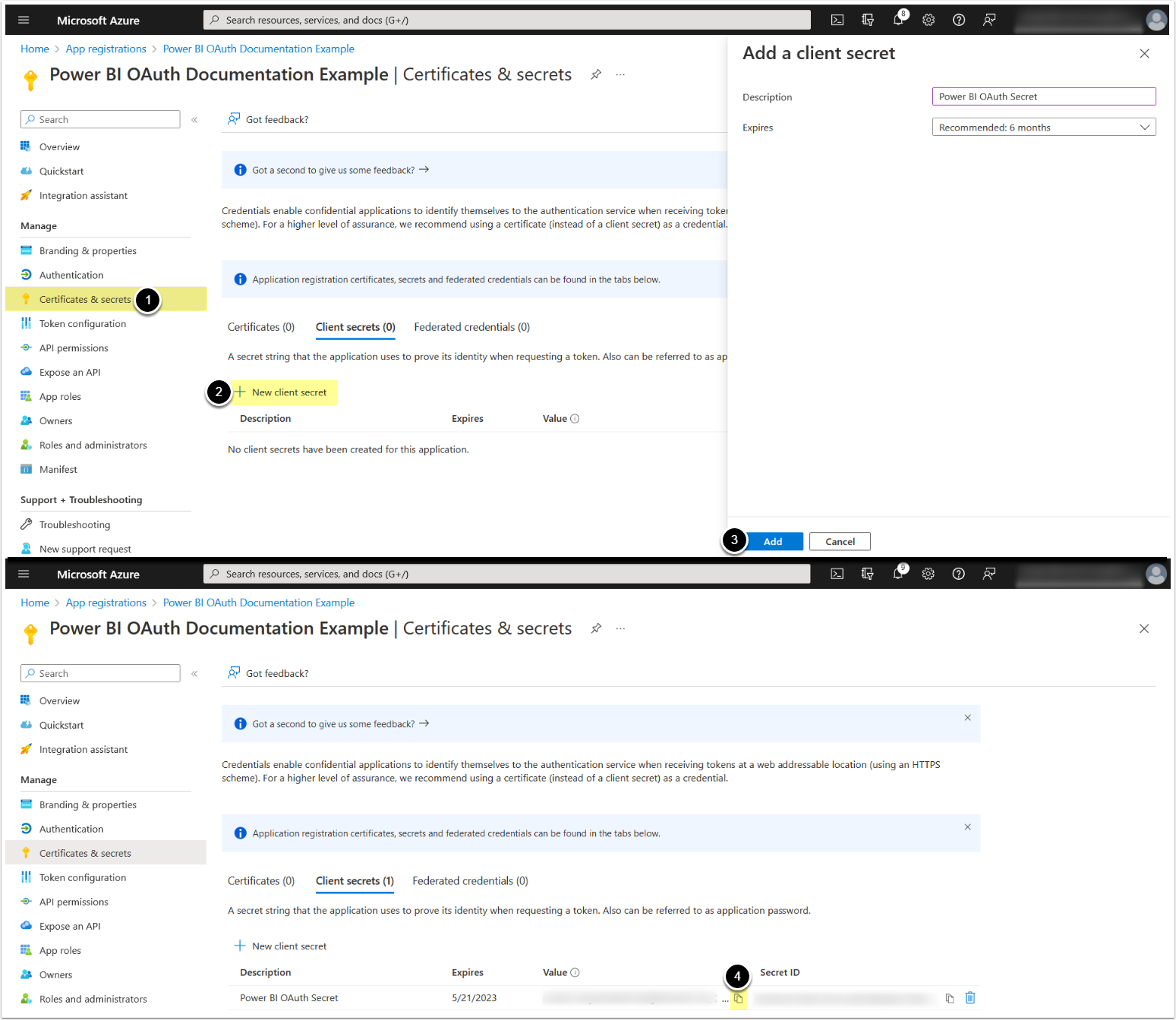The height and width of the screenshot is (1020, 1176).
Task: Go to App registrations breadcrumb in lower view
Action: click(x=106, y=603)
